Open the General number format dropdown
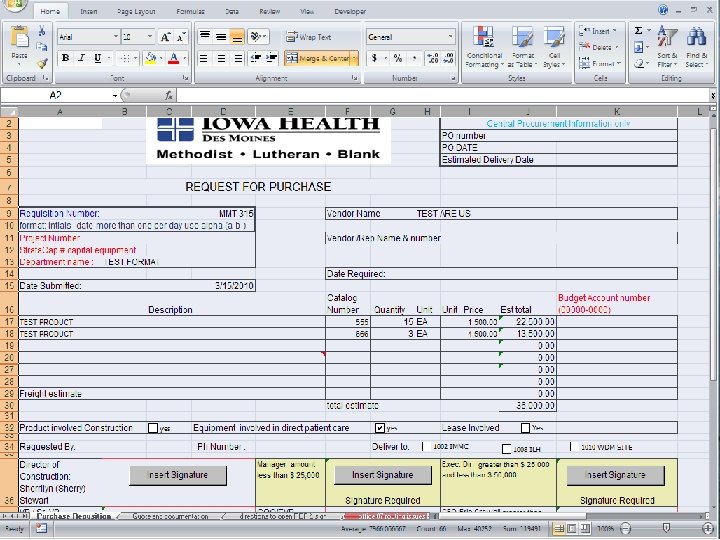 point(450,37)
